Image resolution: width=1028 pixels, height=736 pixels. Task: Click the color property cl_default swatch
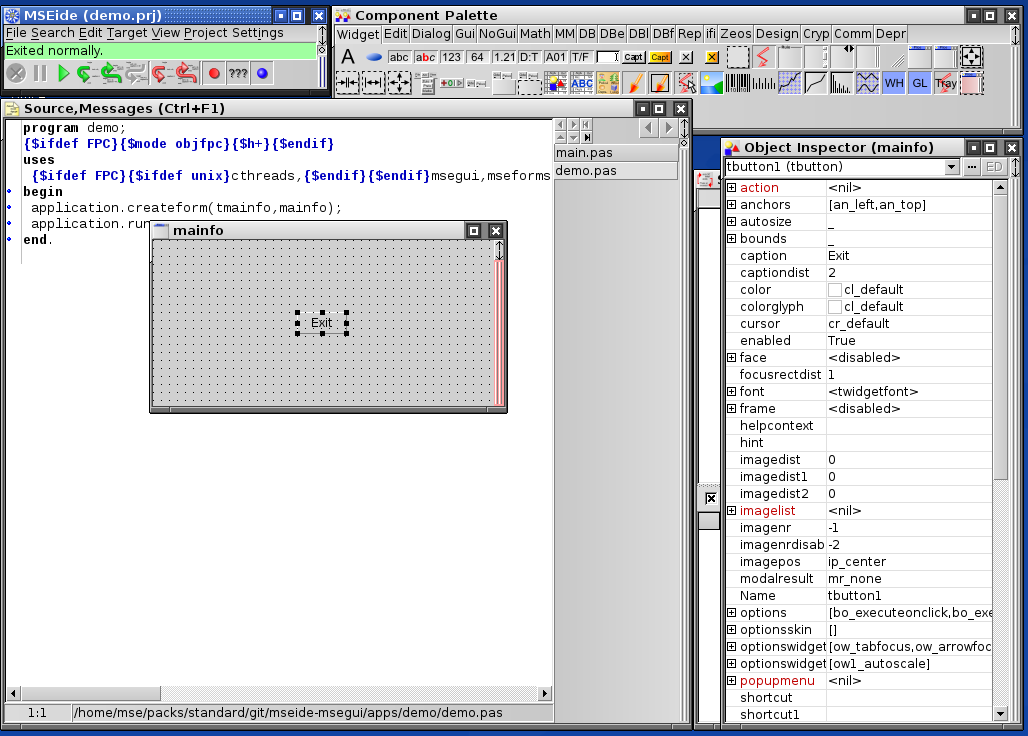coord(835,290)
